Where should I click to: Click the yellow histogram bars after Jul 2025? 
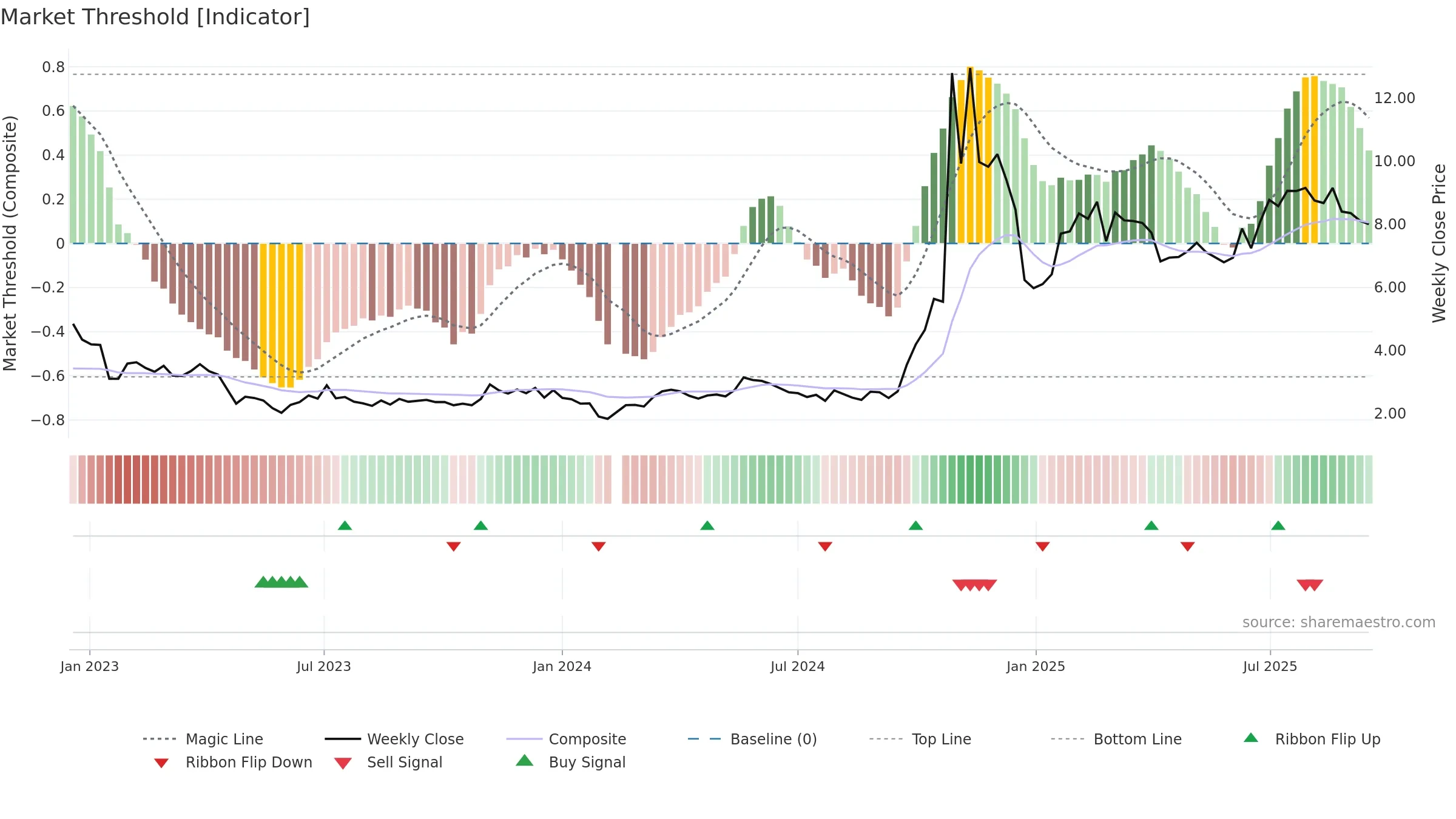[x=1310, y=160]
